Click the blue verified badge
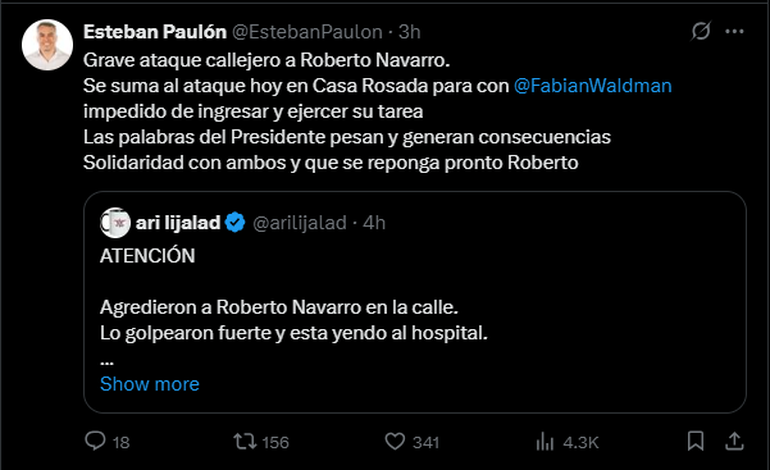Image resolution: width=770 pixels, height=470 pixels. tap(234, 223)
